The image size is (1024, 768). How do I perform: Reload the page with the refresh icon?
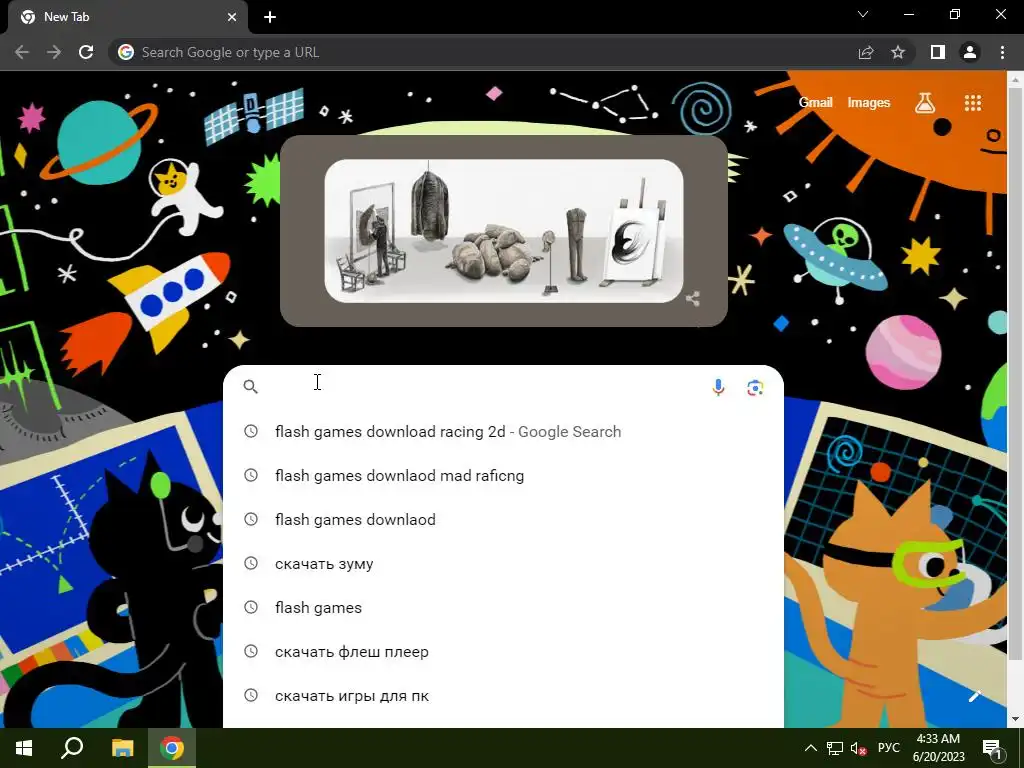[86, 52]
